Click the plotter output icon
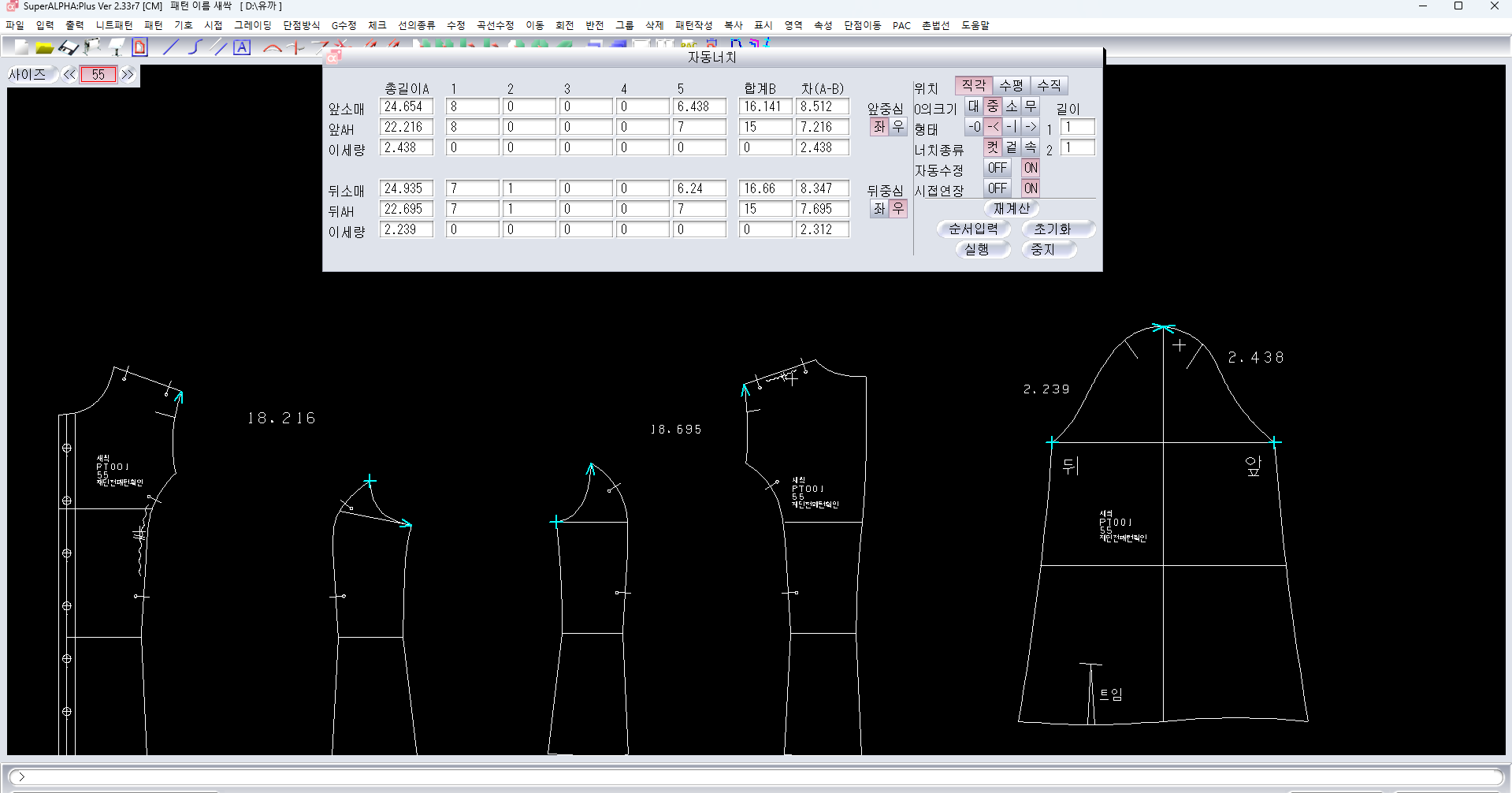 (92, 47)
